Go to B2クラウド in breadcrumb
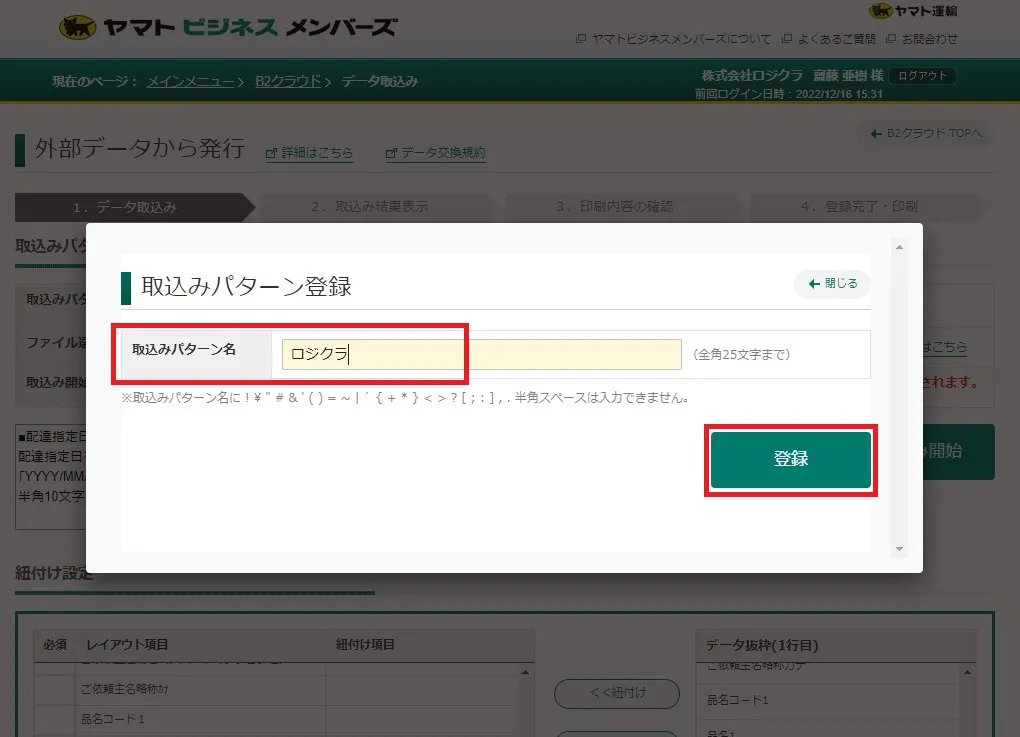 288,81
